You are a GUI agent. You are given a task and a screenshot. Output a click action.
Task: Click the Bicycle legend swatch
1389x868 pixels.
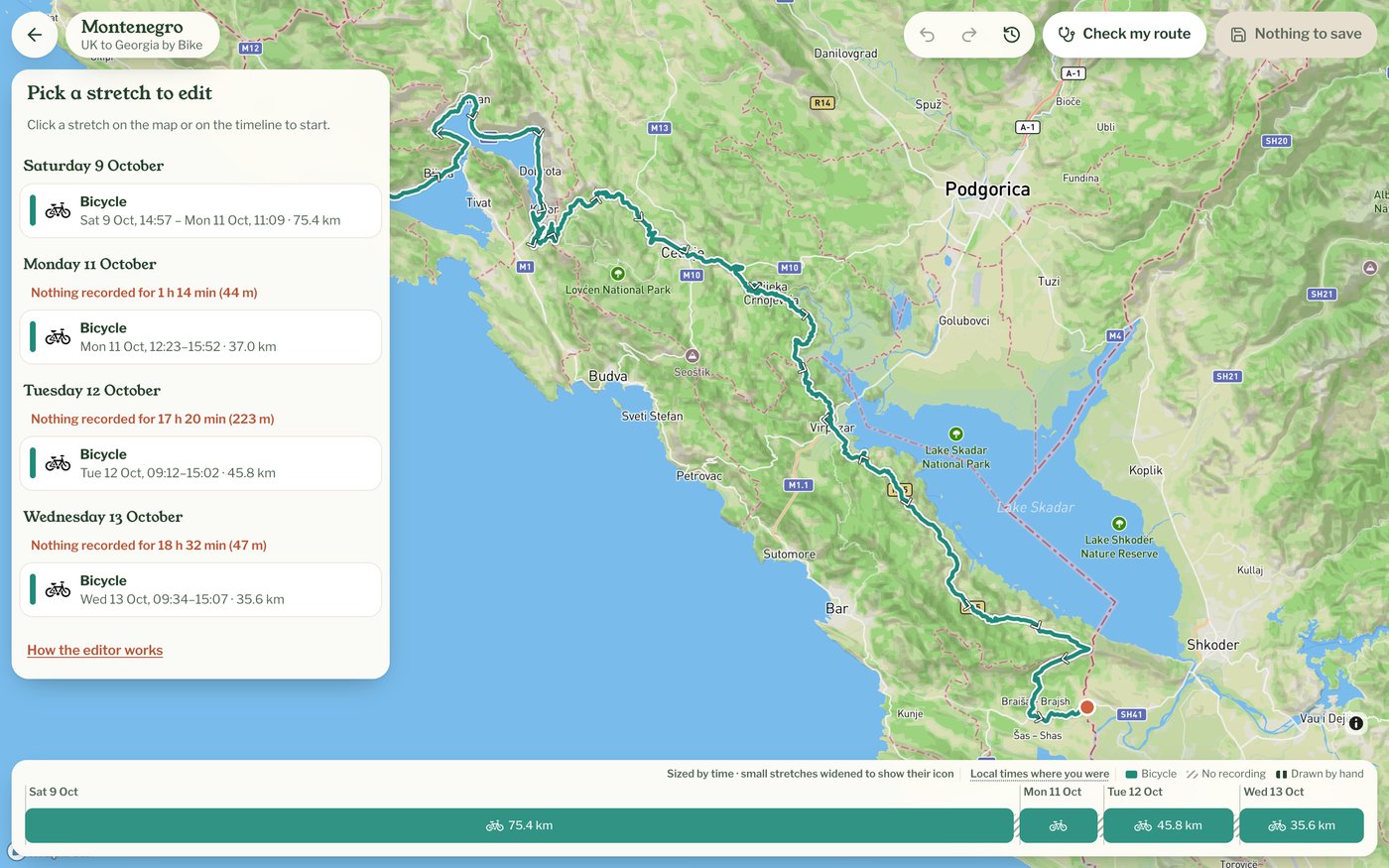(x=1132, y=774)
